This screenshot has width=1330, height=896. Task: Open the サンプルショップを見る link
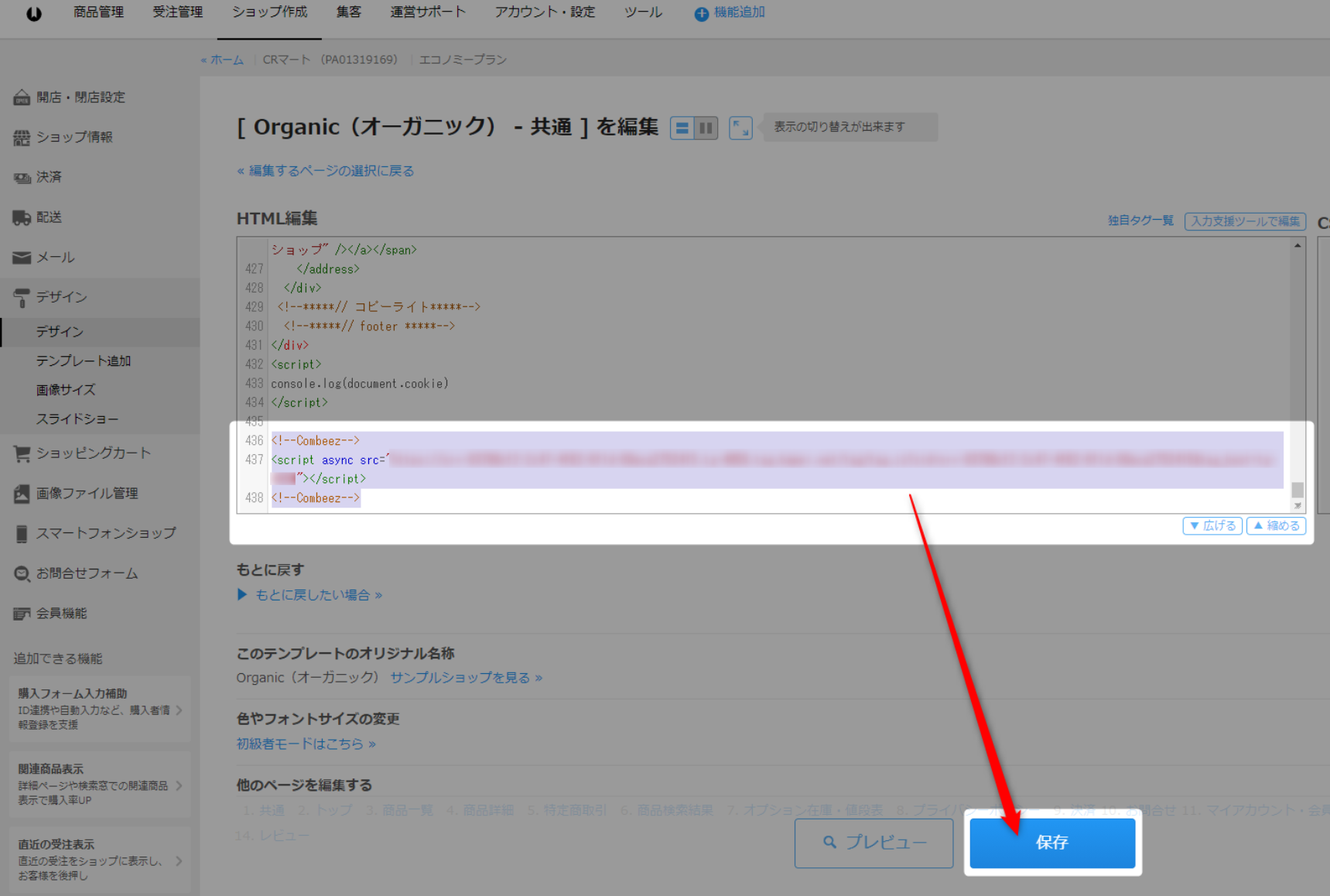[466, 678]
